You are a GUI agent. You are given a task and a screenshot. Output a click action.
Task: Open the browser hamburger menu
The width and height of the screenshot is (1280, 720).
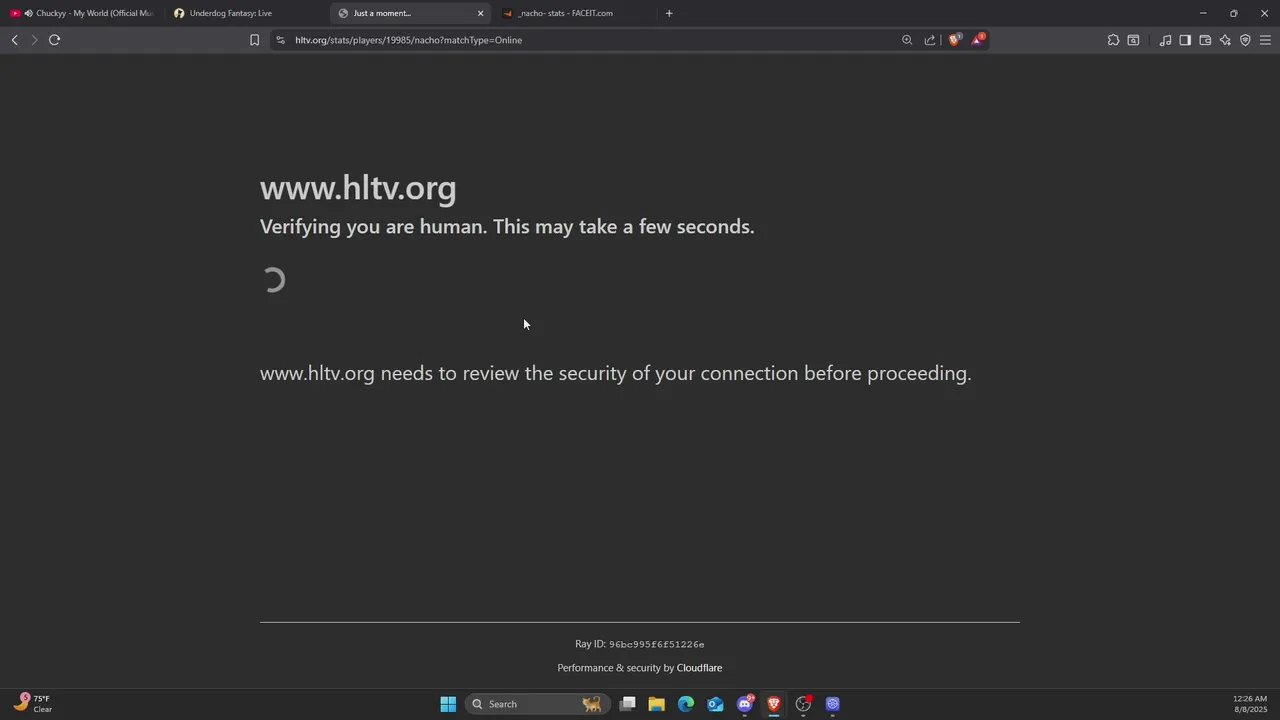(1265, 40)
